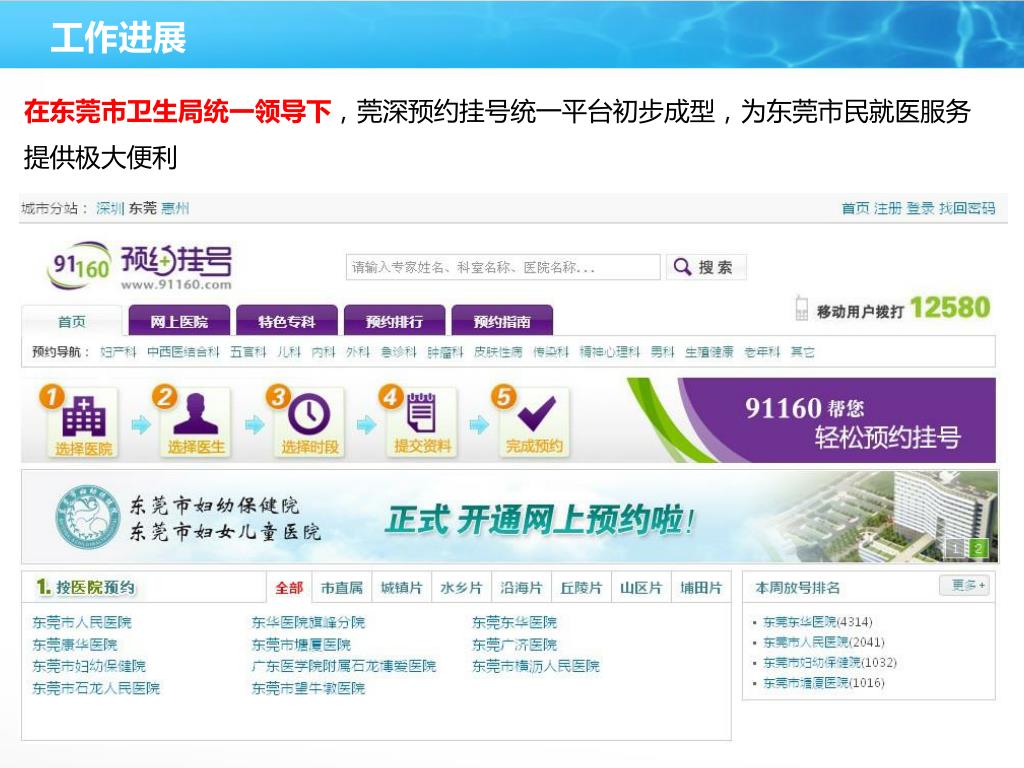
Task: Click the 注册 register link
Action: click(888, 208)
